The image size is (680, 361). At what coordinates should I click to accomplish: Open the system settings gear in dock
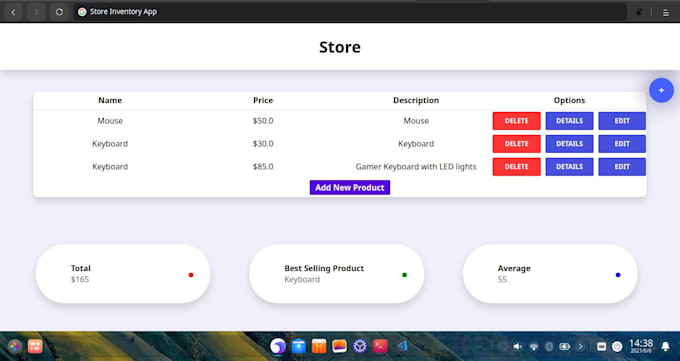(x=360, y=346)
